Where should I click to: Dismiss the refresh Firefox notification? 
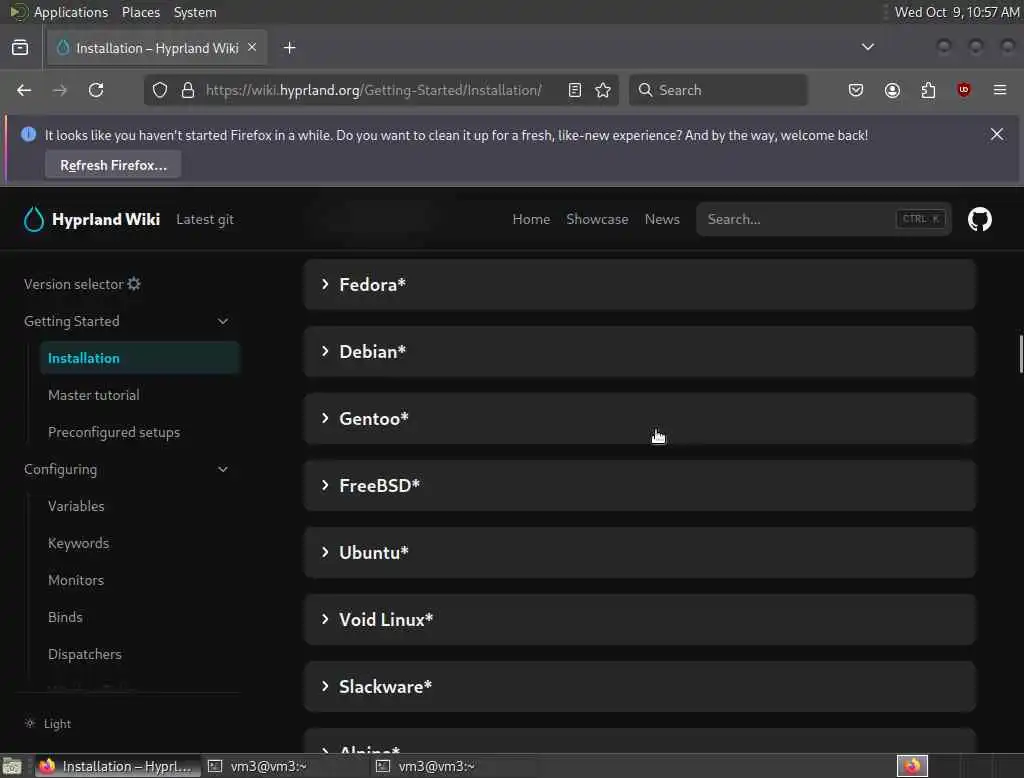point(997,135)
